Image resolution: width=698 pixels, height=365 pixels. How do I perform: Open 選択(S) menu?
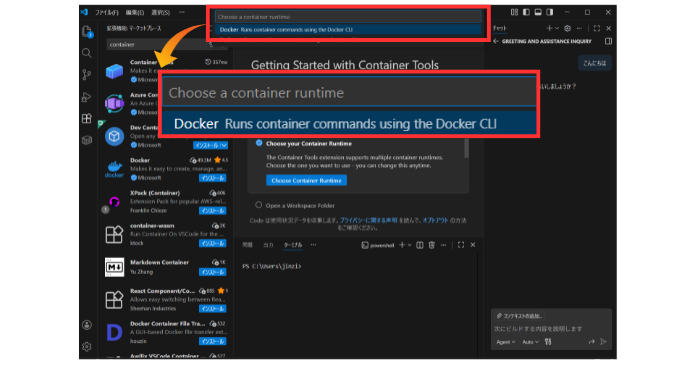[x=160, y=12]
